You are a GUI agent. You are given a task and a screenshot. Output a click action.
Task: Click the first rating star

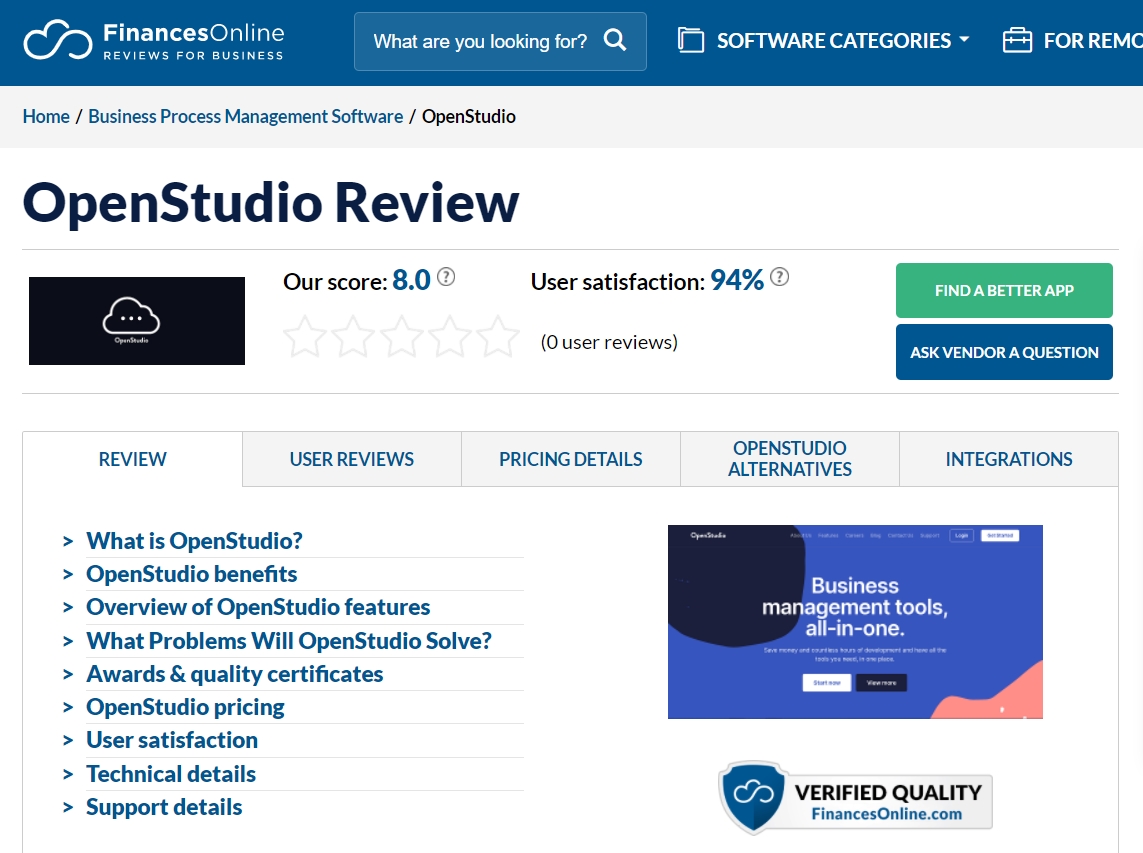305,337
